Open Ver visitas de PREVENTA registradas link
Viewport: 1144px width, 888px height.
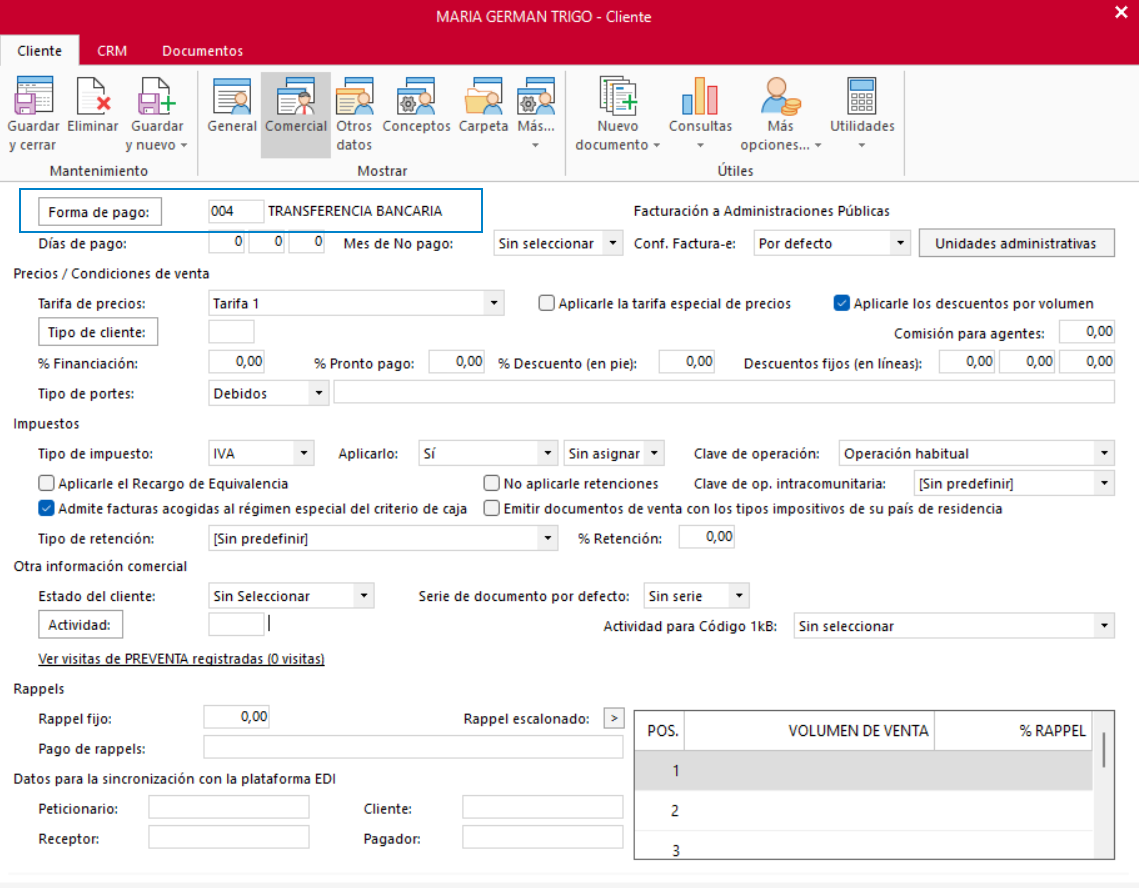point(181,658)
